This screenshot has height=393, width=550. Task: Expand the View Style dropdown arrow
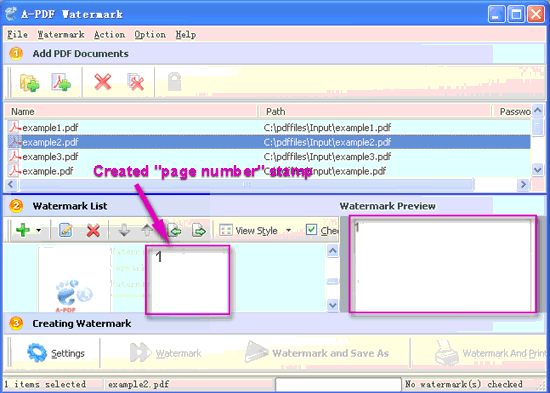[288, 231]
